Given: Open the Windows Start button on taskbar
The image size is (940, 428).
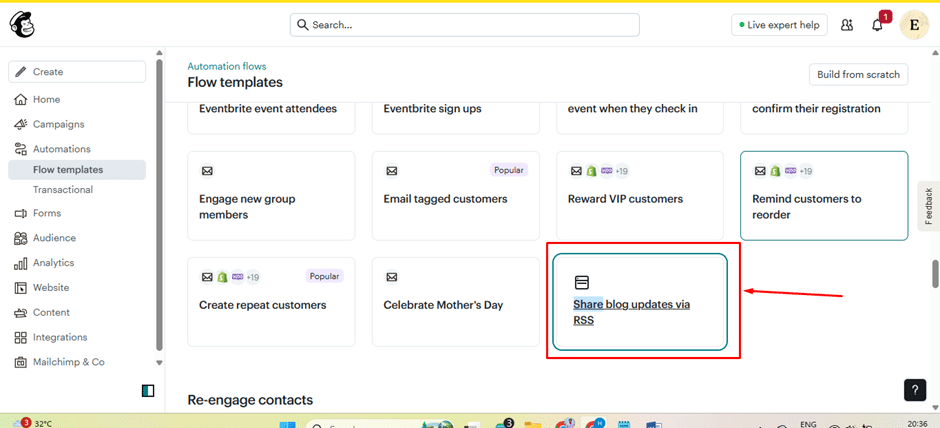Looking at the screenshot, I should pos(287,424).
